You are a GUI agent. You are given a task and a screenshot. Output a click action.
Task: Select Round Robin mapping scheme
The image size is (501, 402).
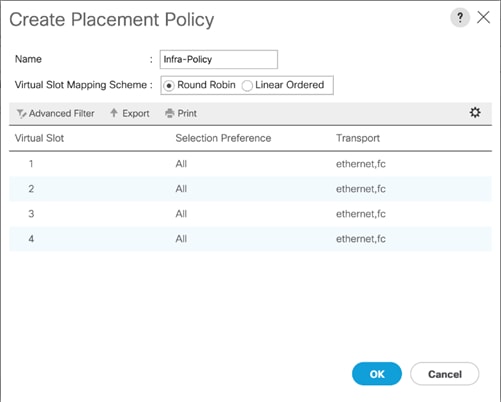coord(169,86)
